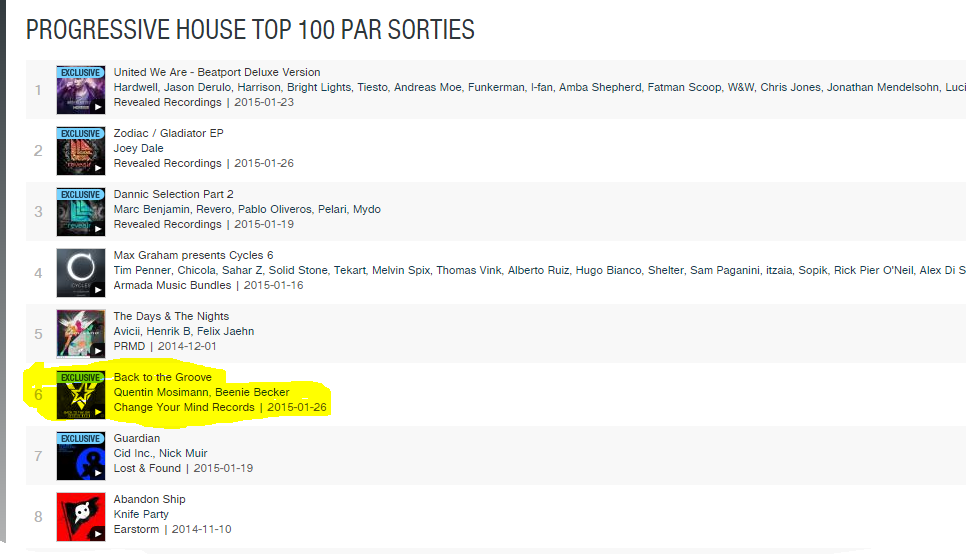Image resolution: width=978 pixels, height=554 pixels.
Task: Click the Abandon Ship cover artwork
Action: coord(81,517)
